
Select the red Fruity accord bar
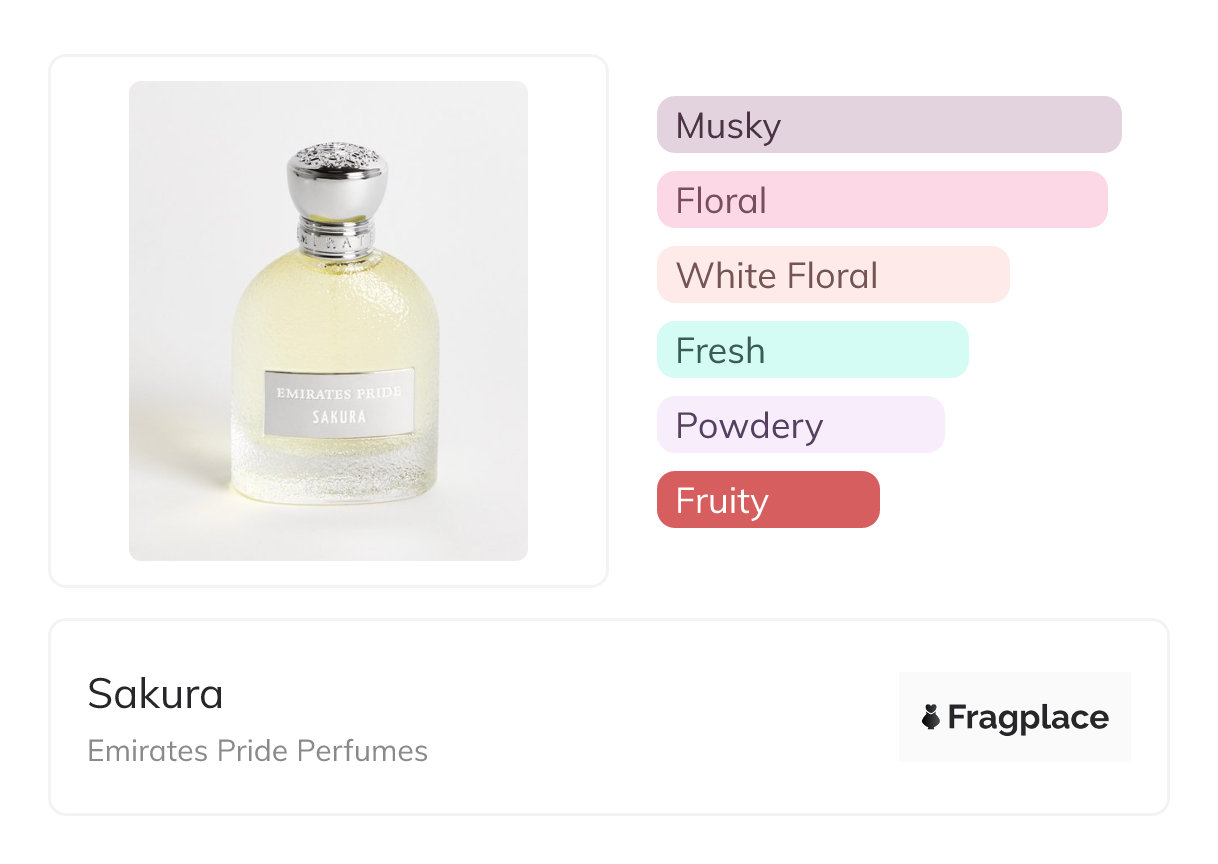click(x=767, y=500)
